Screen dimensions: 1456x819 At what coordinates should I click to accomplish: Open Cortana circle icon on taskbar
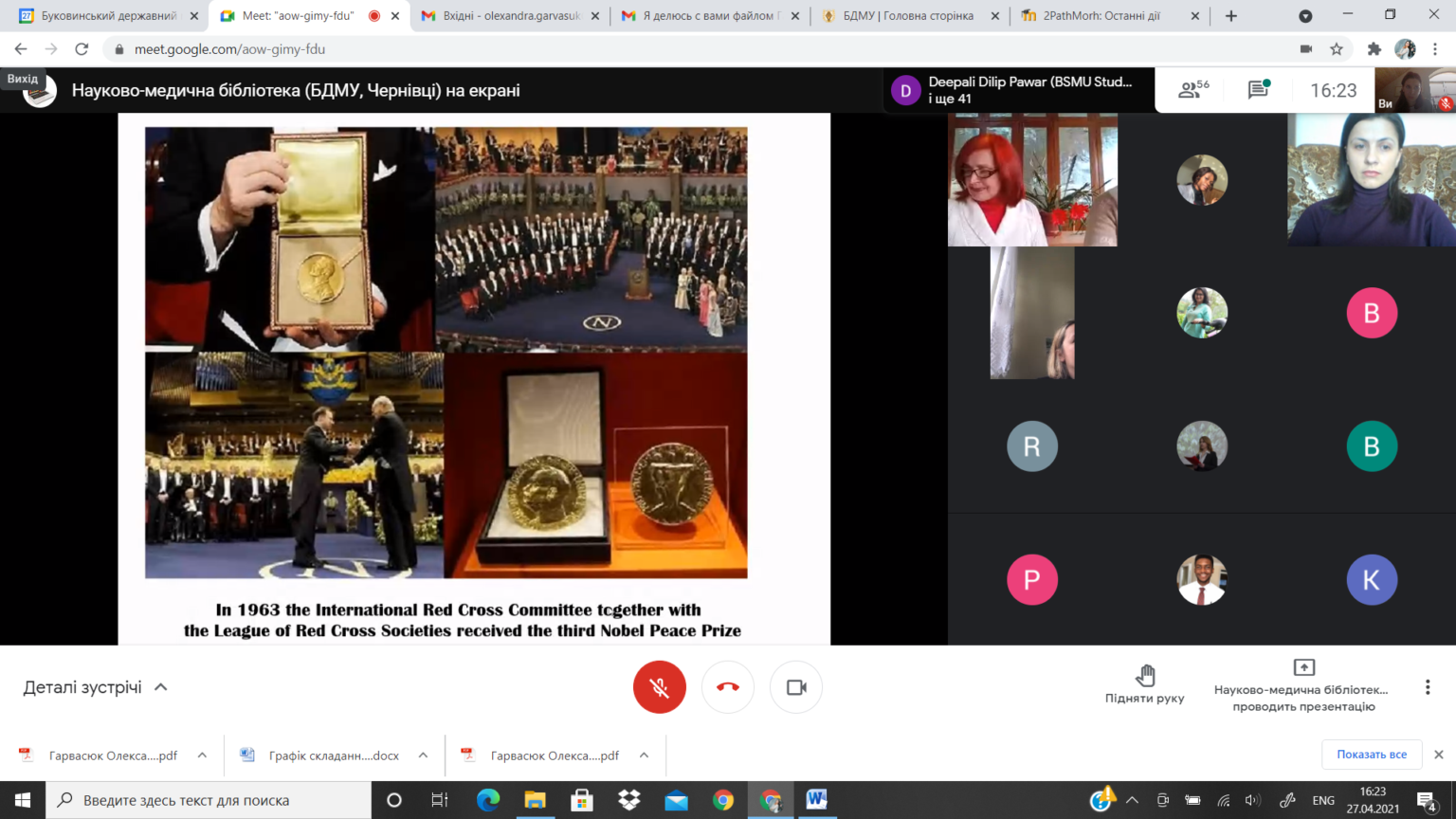394,800
